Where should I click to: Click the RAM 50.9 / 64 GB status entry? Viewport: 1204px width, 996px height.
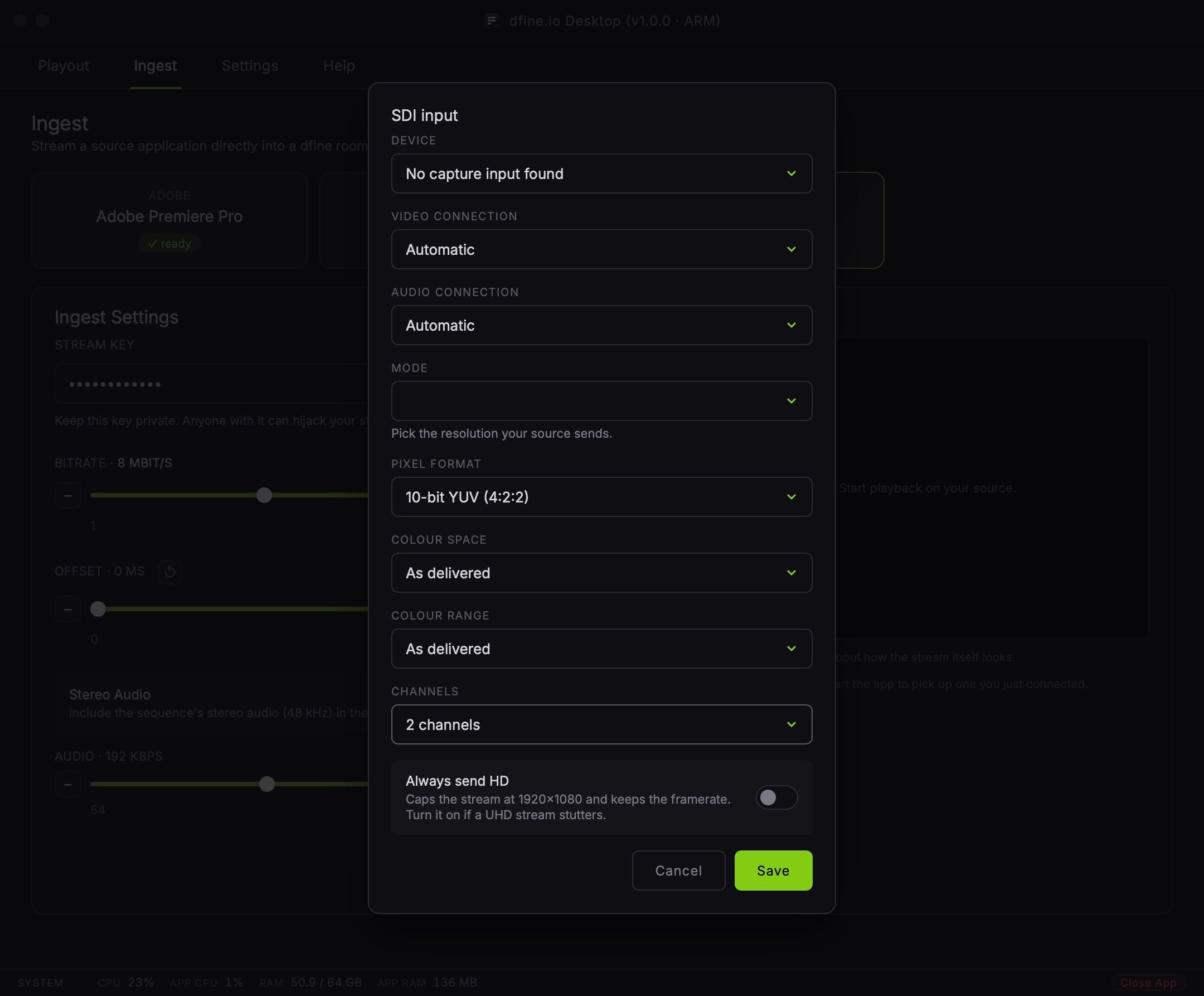pos(310,982)
